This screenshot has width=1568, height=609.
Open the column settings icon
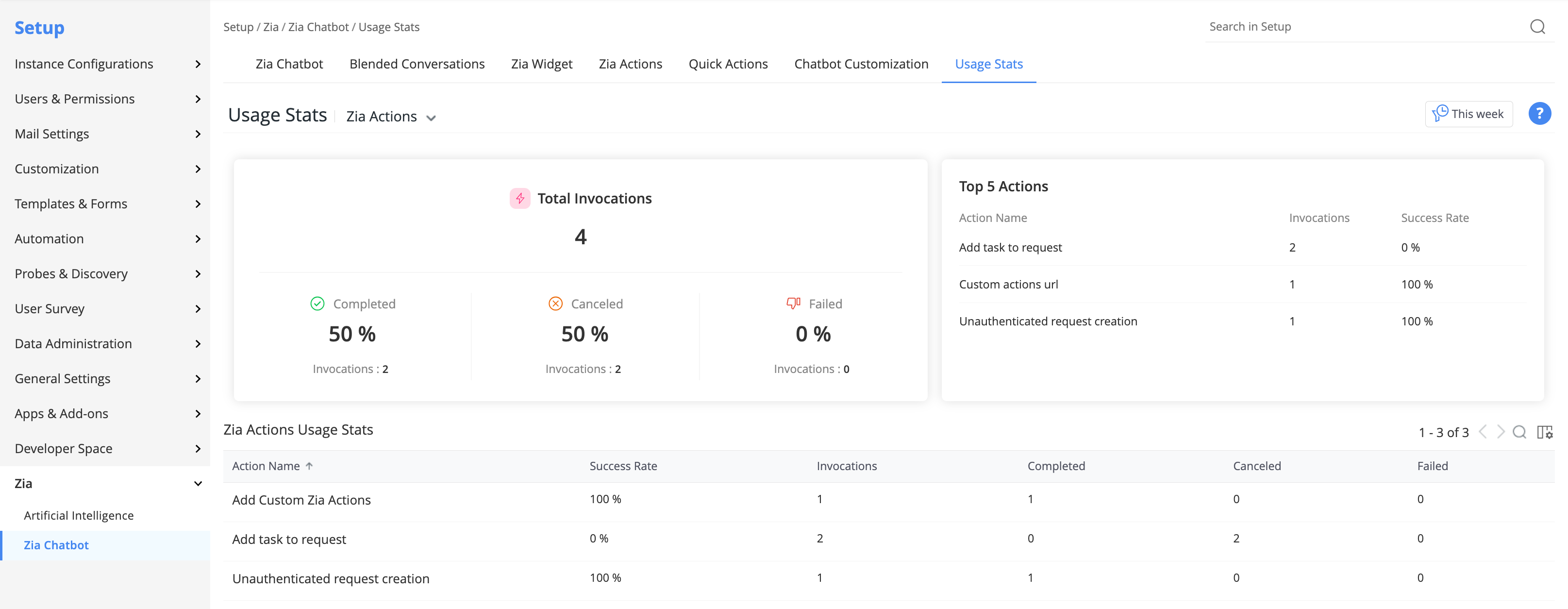[x=1544, y=432]
